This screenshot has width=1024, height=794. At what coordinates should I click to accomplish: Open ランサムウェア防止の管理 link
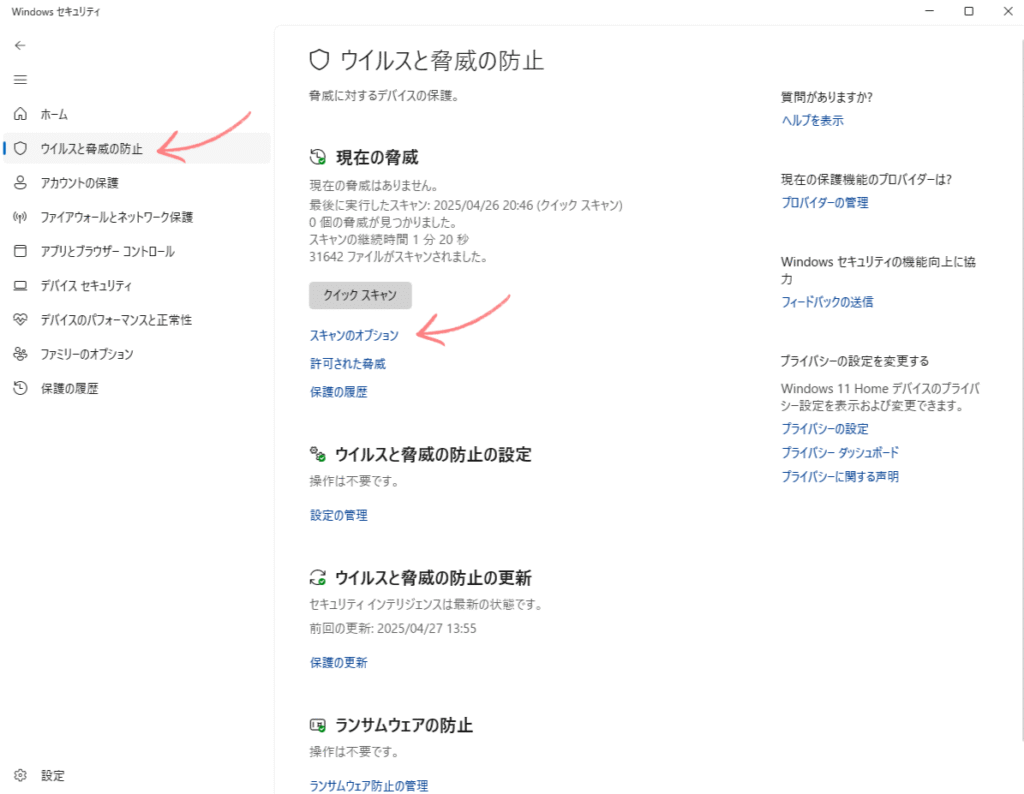pos(369,786)
